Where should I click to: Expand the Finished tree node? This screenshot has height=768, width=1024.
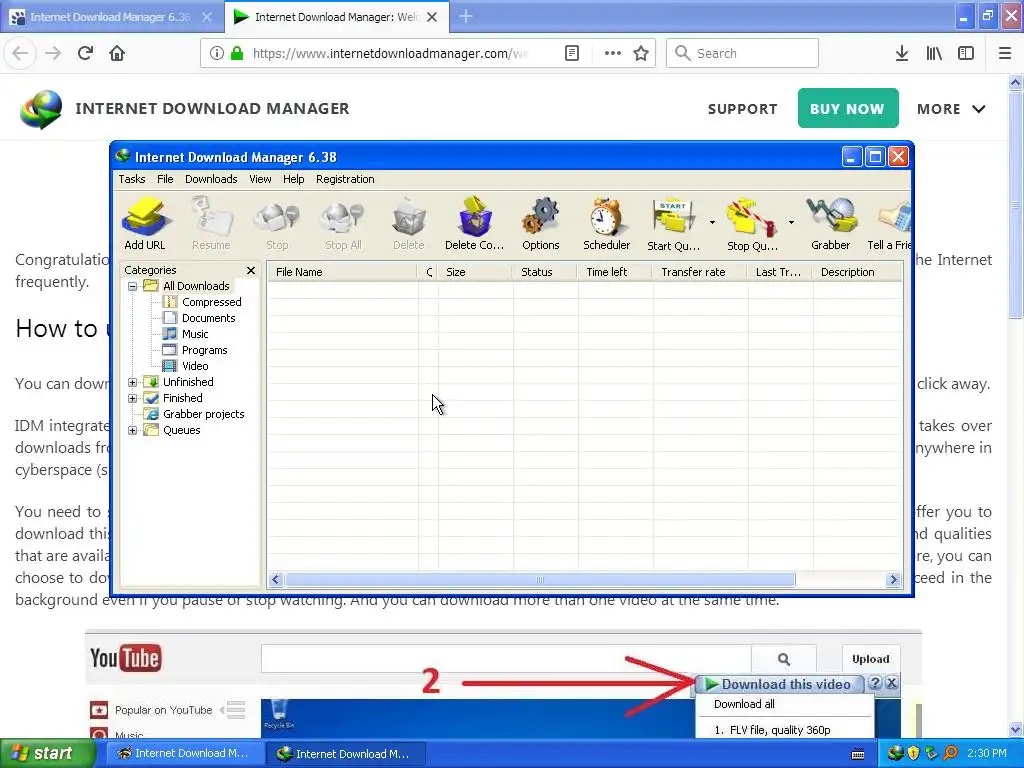[133, 398]
